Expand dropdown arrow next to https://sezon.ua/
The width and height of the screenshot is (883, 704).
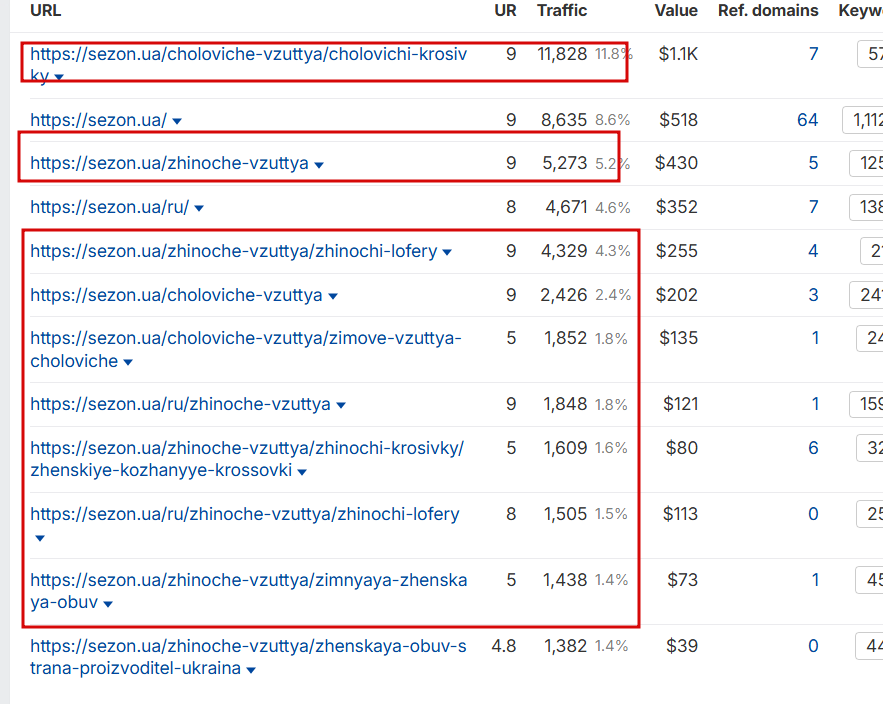pyautogui.click(x=177, y=121)
